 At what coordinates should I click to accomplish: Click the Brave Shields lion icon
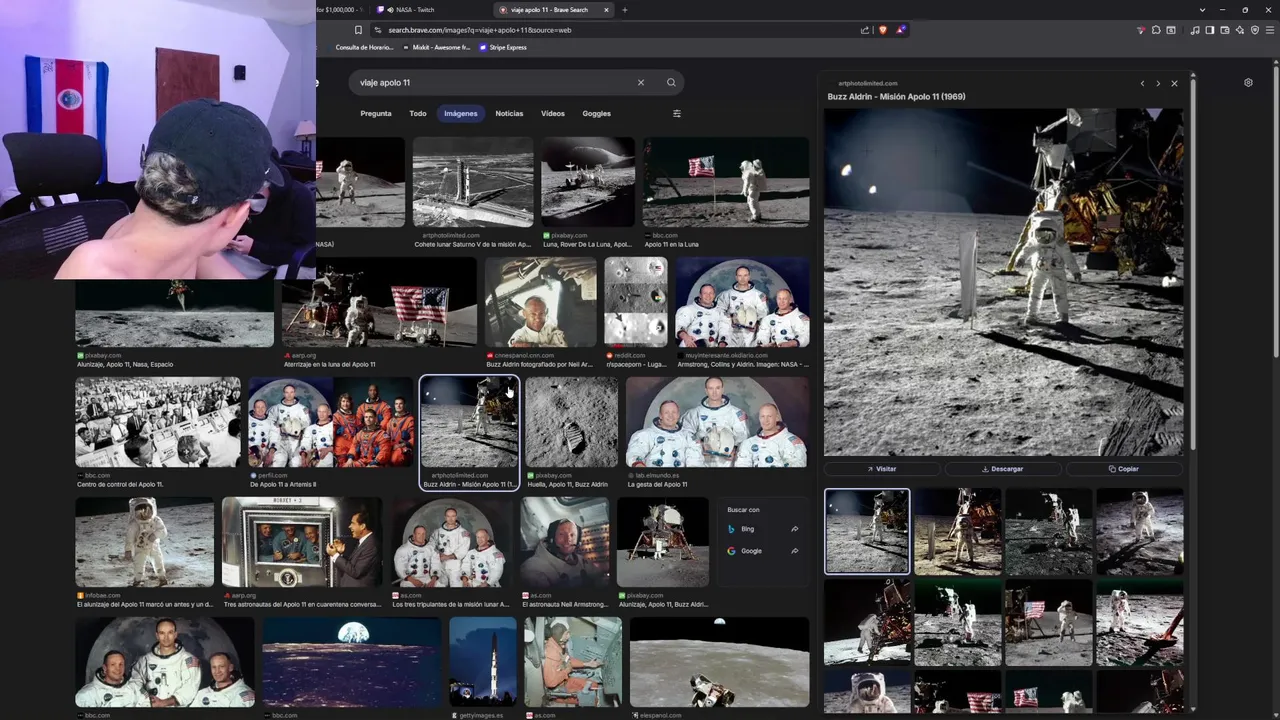coord(883,30)
